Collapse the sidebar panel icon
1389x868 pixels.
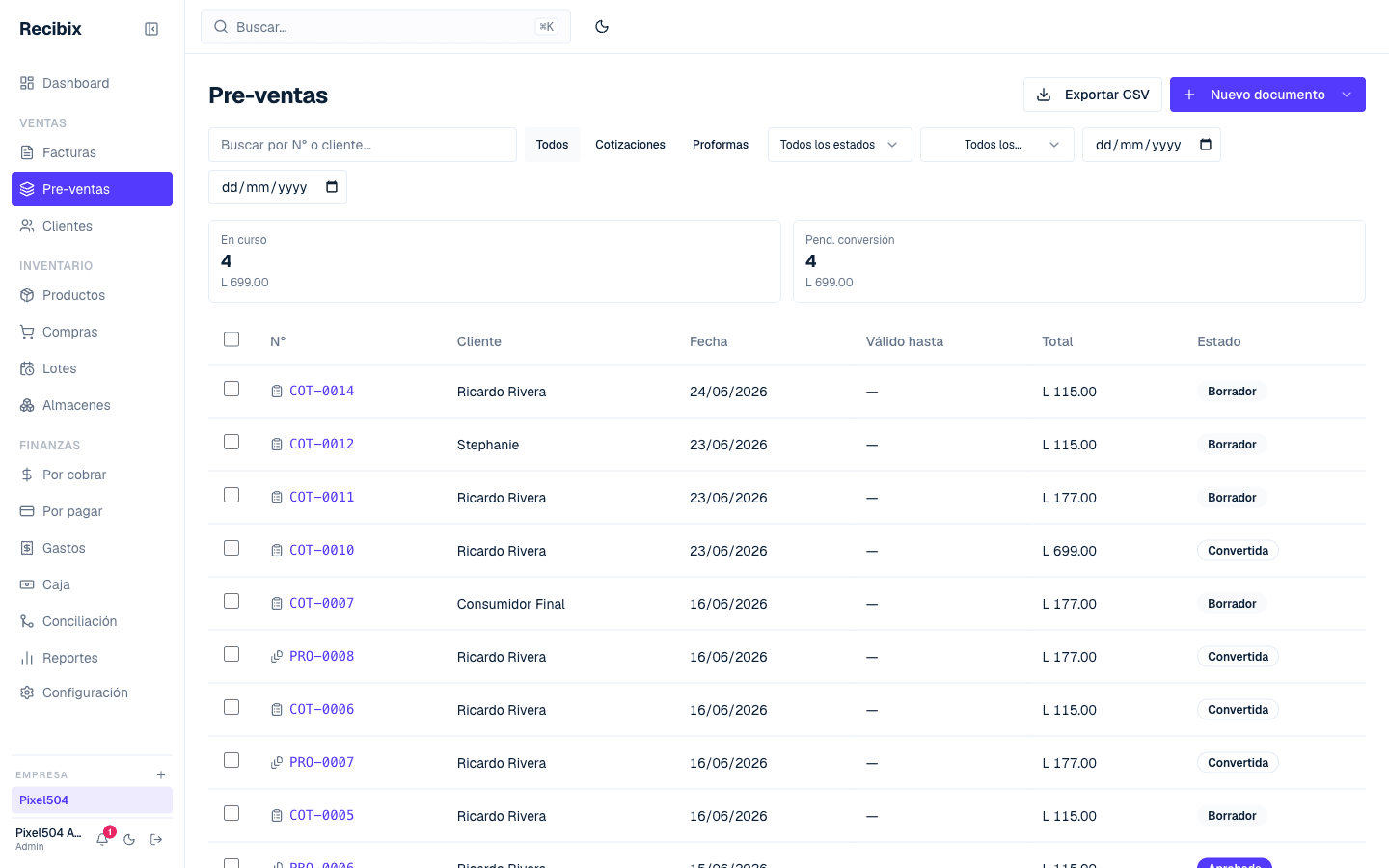[x=151, y=29]
